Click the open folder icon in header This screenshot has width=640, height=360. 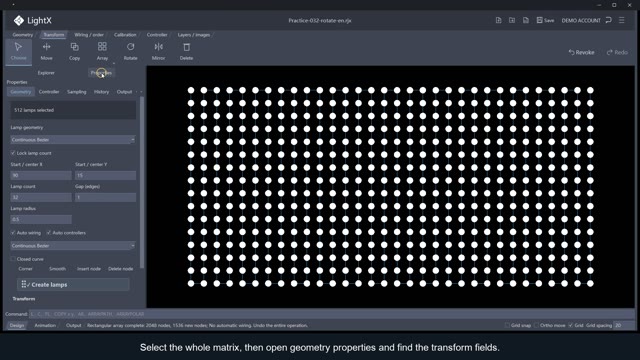coord(512,20)
